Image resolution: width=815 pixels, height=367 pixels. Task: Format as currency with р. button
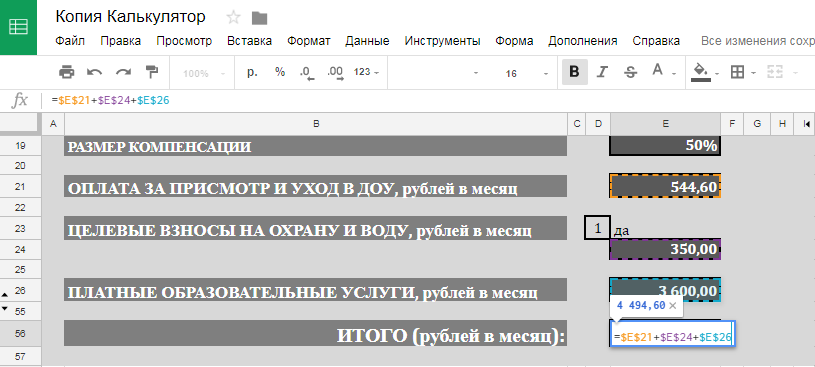coord(252,72)
